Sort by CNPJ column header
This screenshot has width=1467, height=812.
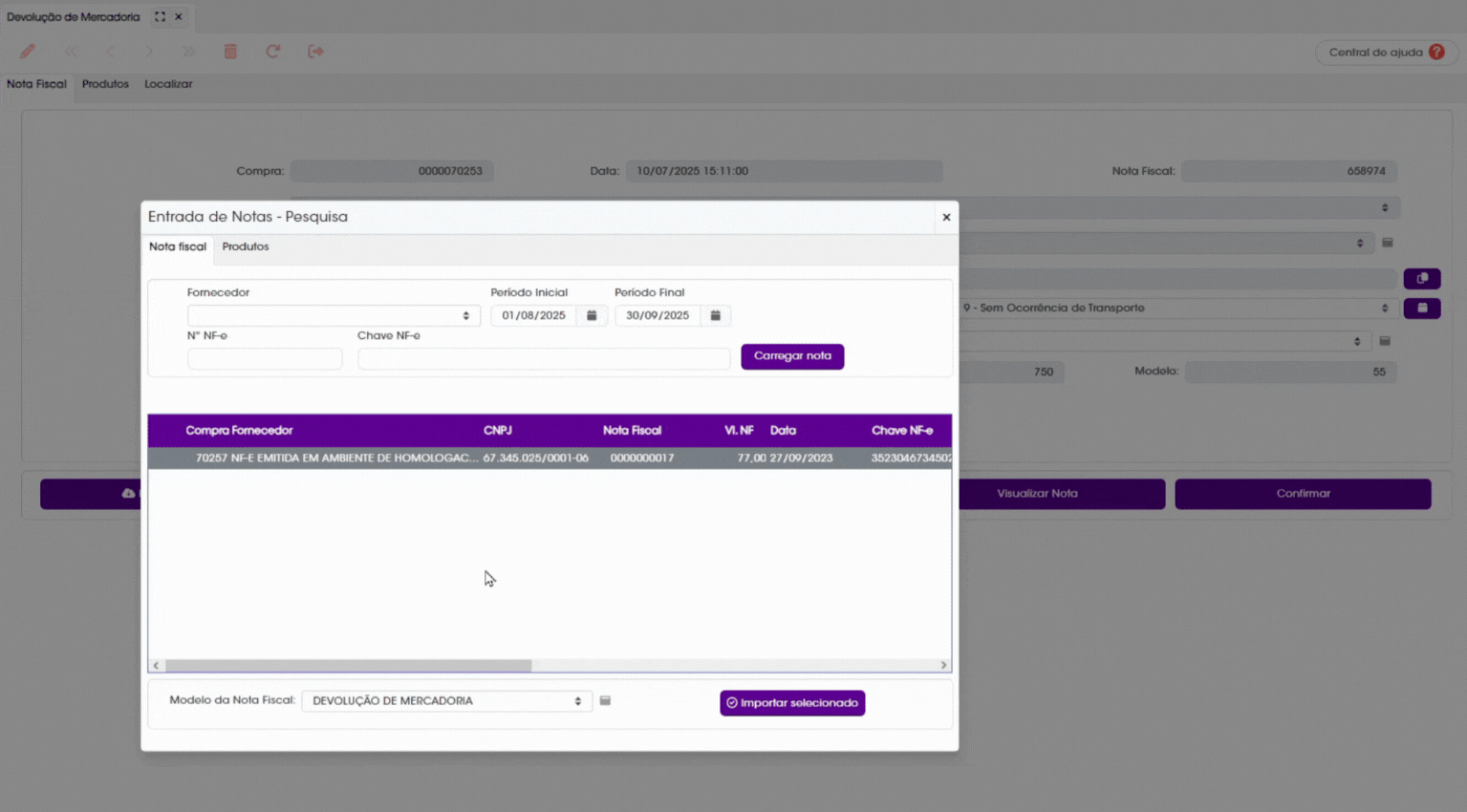pos(497,431)
